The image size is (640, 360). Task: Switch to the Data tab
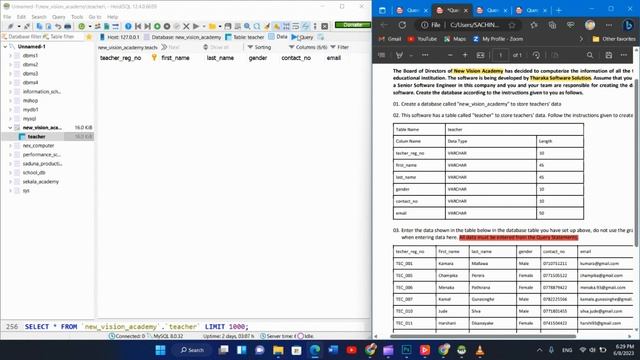[278, 37]
